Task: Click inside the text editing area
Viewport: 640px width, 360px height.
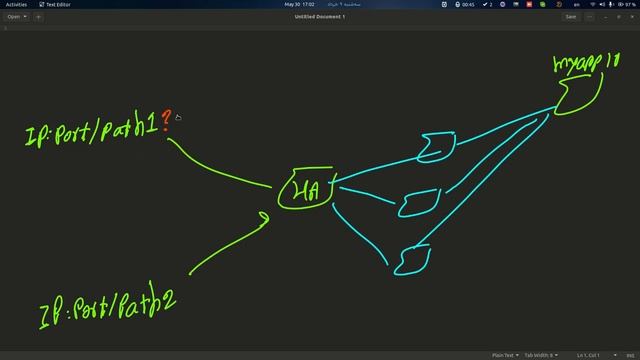Action: [320, 190]
